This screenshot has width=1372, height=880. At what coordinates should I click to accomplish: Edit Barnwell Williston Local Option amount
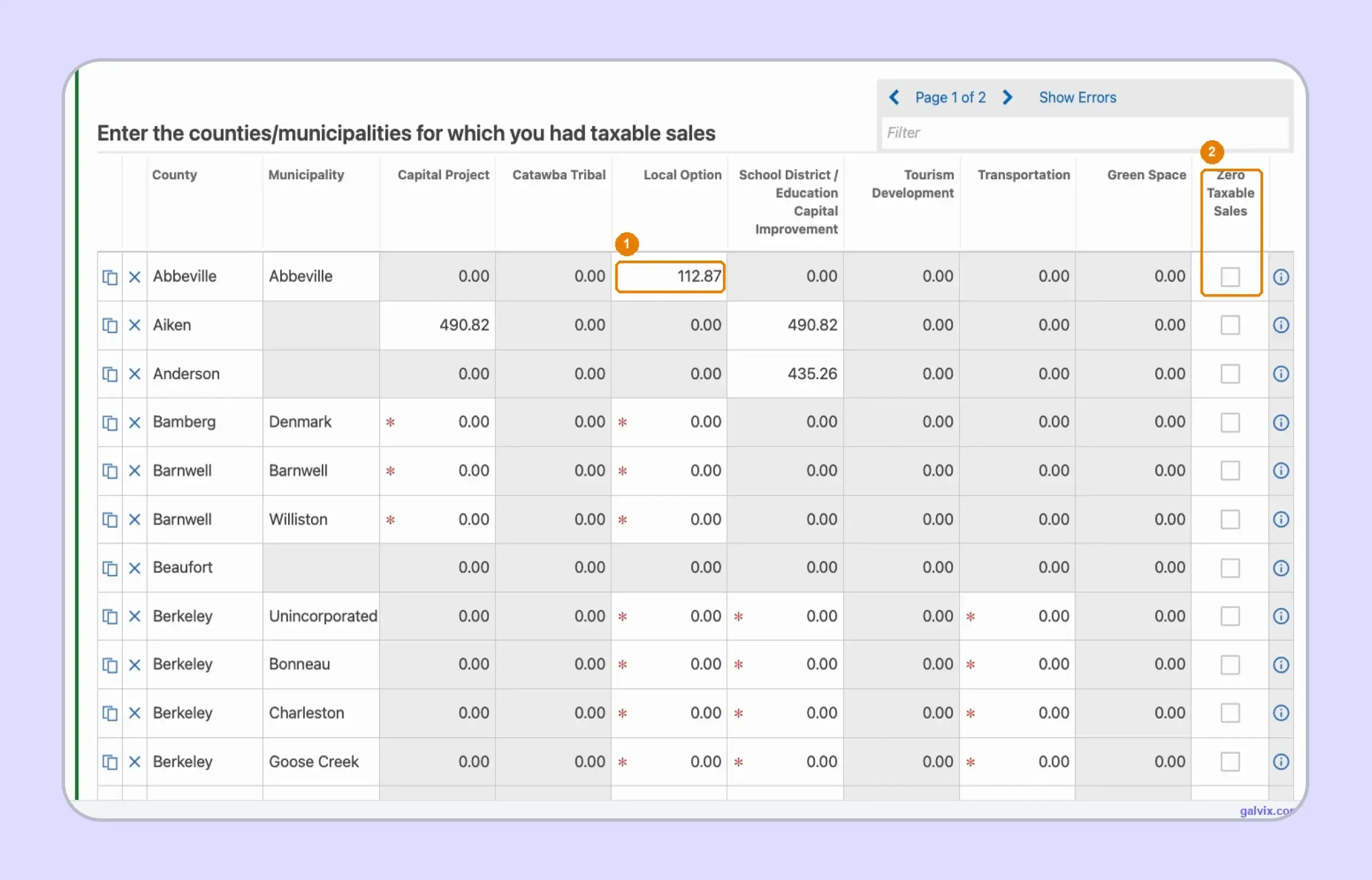point(669,520)
